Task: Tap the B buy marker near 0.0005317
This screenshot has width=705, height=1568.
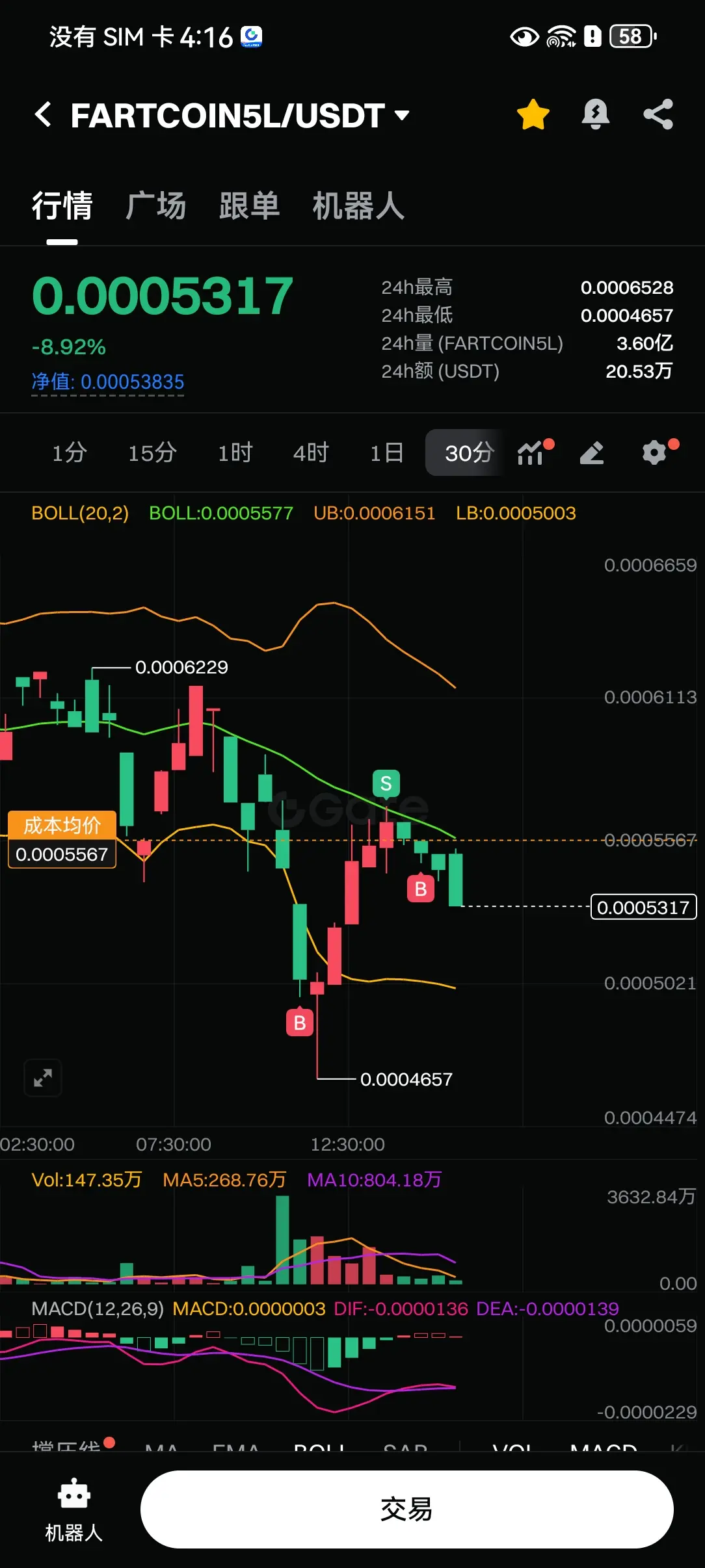Action: [x=421, y=888]
